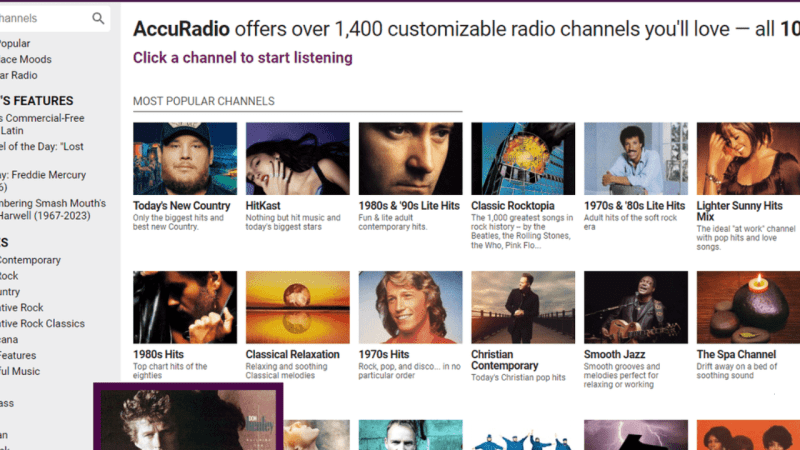This screenshot has height=450, width=800.
Task: Select the 'tive Rock Classics' genre link
Action: point(42,323)
